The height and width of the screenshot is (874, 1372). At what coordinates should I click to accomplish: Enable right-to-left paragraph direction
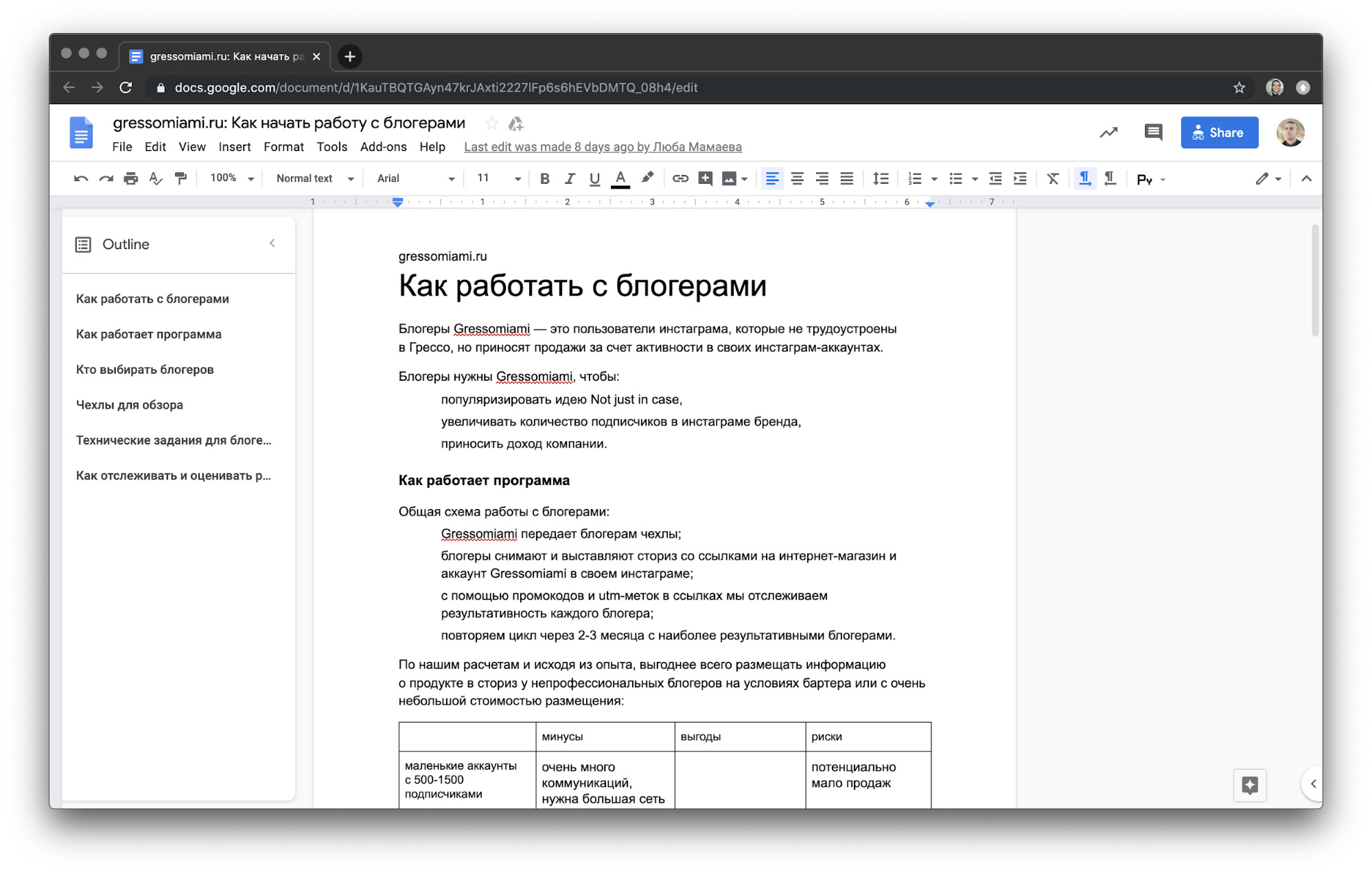point(1110,179)
